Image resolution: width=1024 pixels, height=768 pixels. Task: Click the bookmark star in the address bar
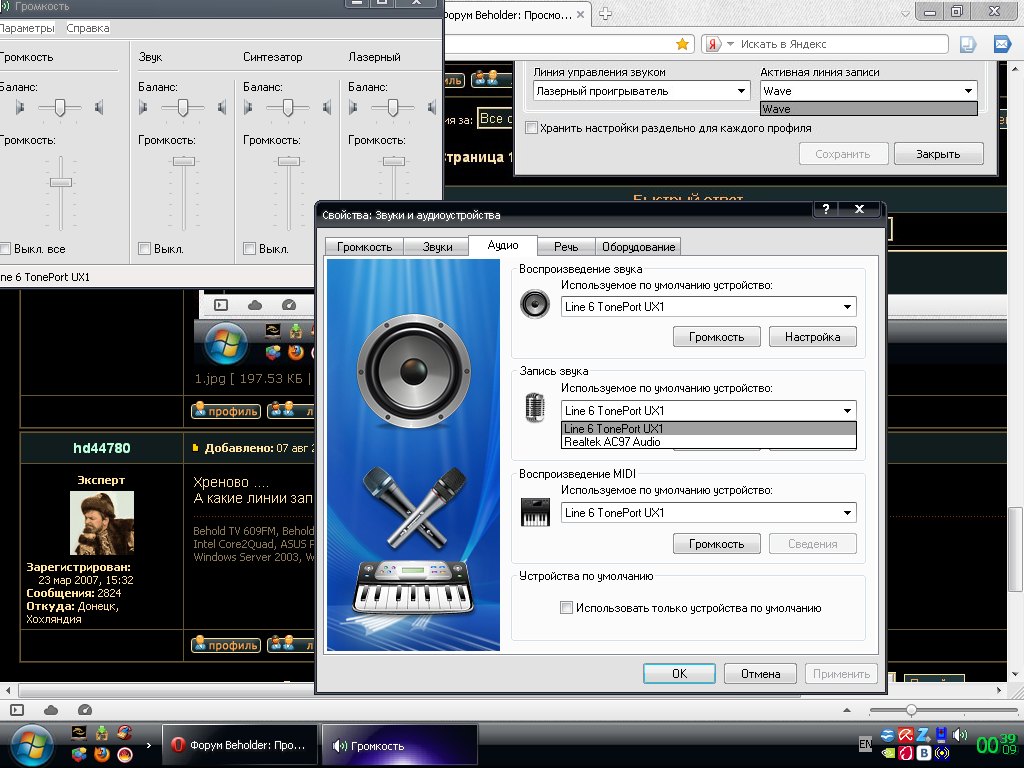tap(682, 44)
